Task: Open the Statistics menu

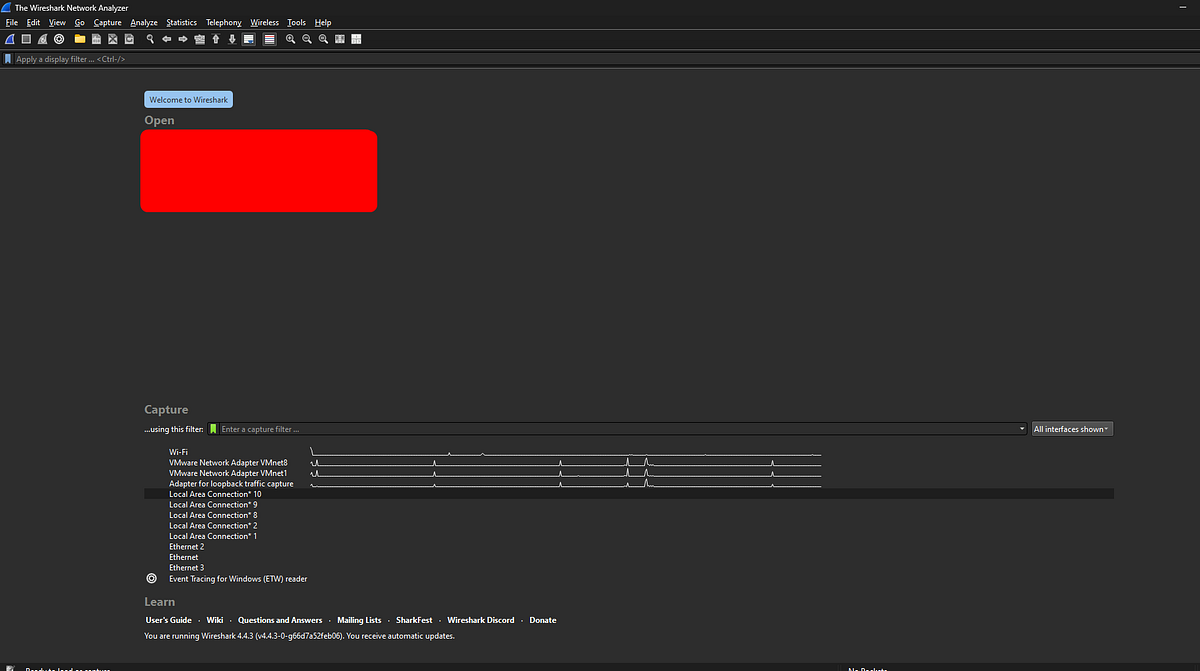Action: pyautogui.click(x=181, y=22)
